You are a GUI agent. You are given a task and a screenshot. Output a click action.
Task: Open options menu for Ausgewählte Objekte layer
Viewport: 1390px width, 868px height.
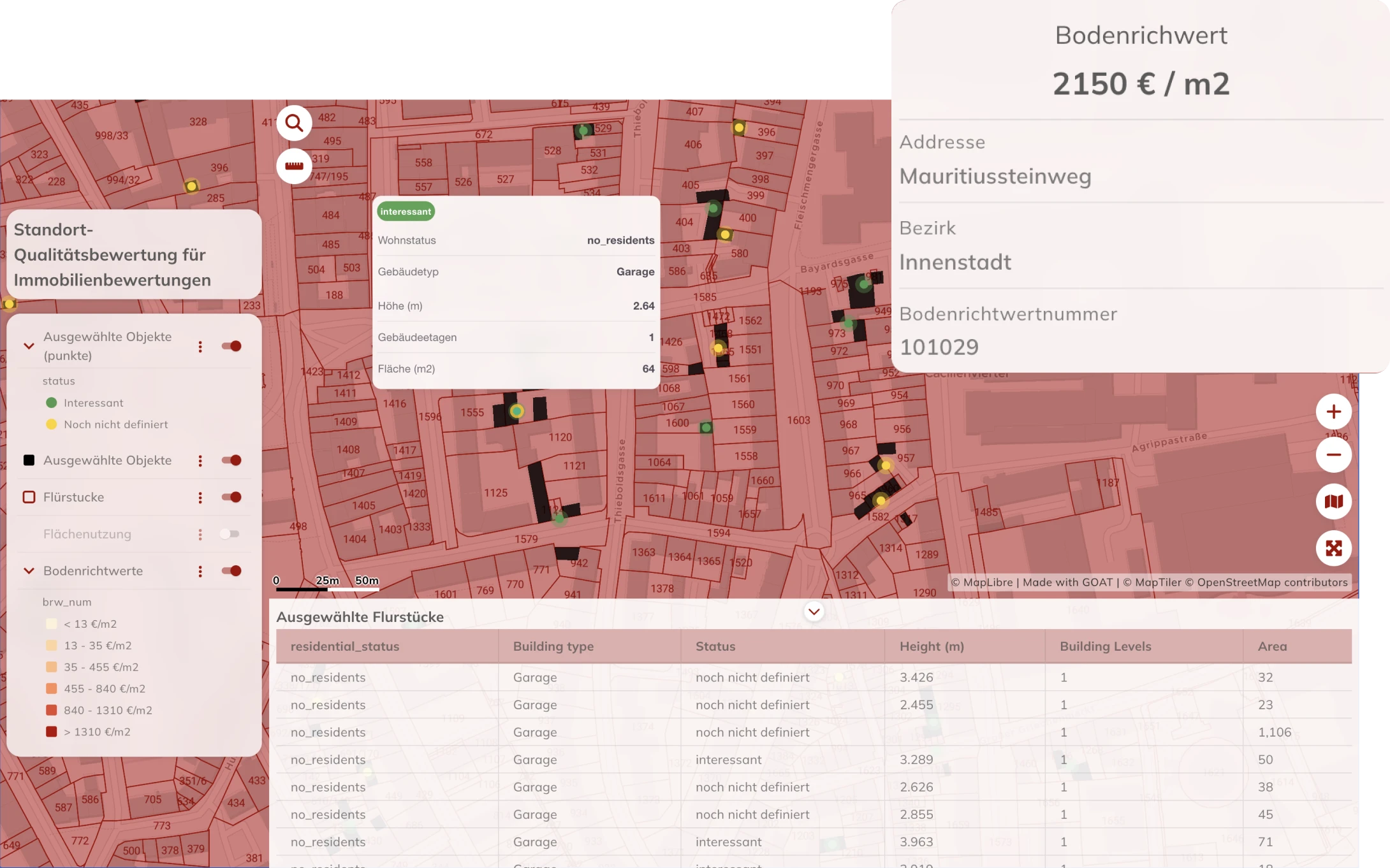(x=200, y=460)
